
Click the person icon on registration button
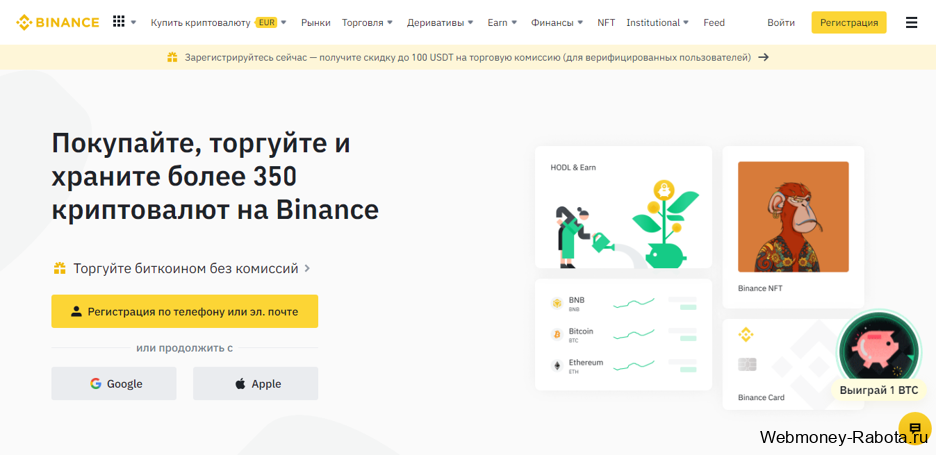tap(76, 312)
